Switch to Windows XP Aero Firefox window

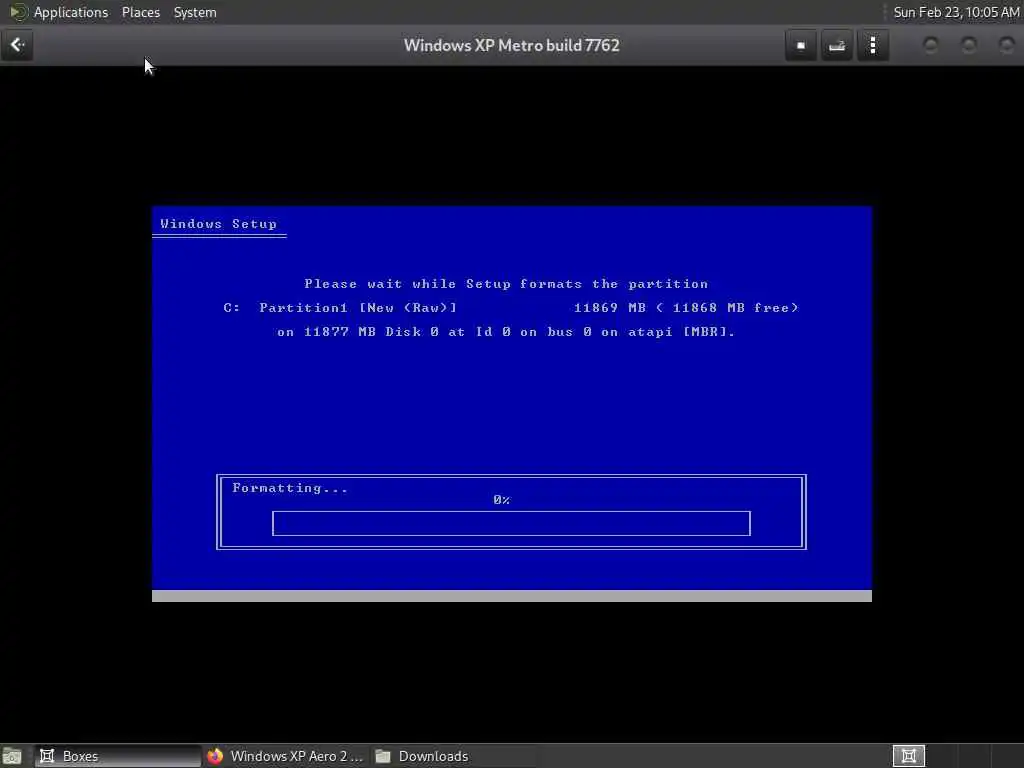(x=285, y=756)
